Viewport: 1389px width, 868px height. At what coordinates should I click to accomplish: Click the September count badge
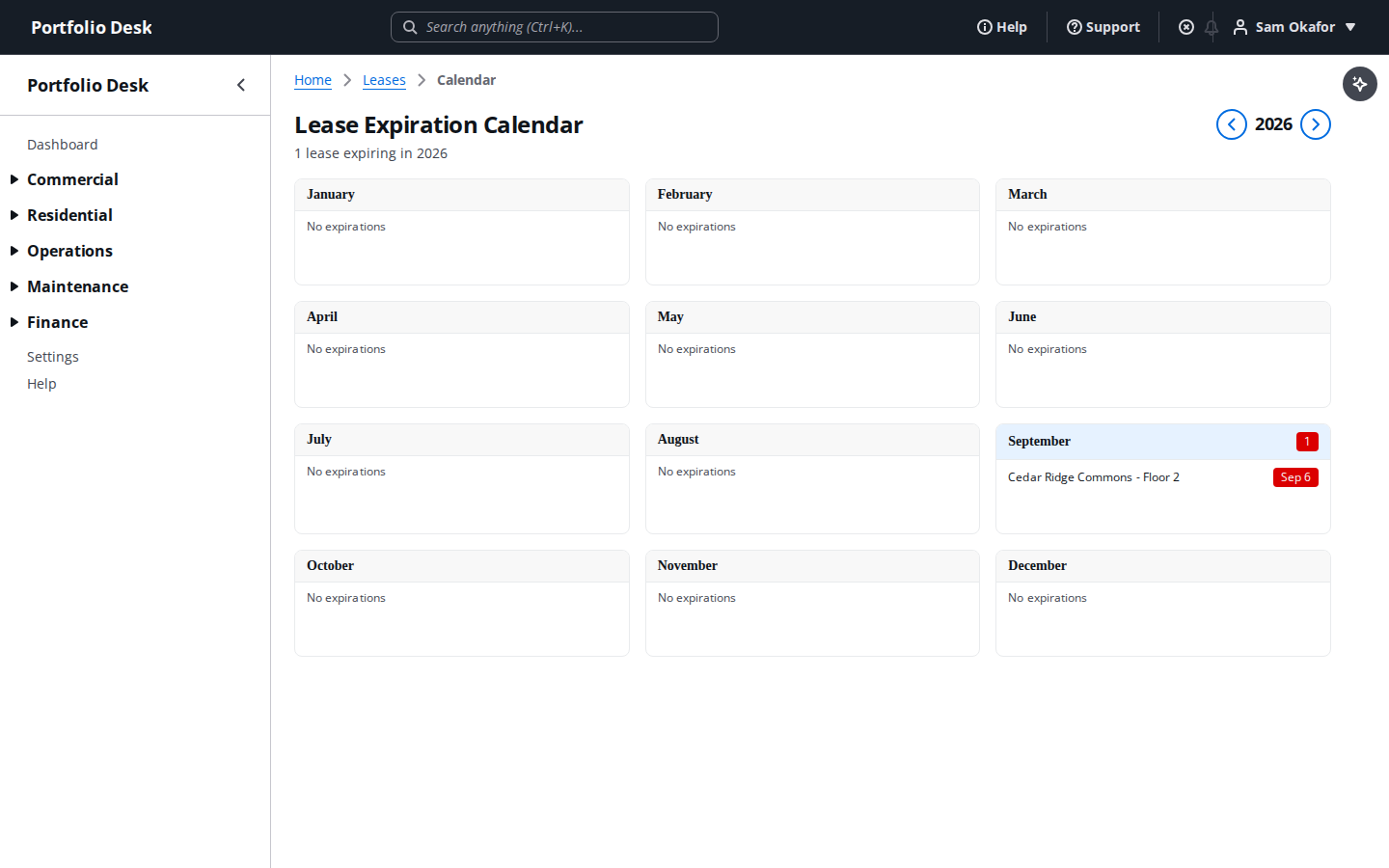click(1307, 442)
